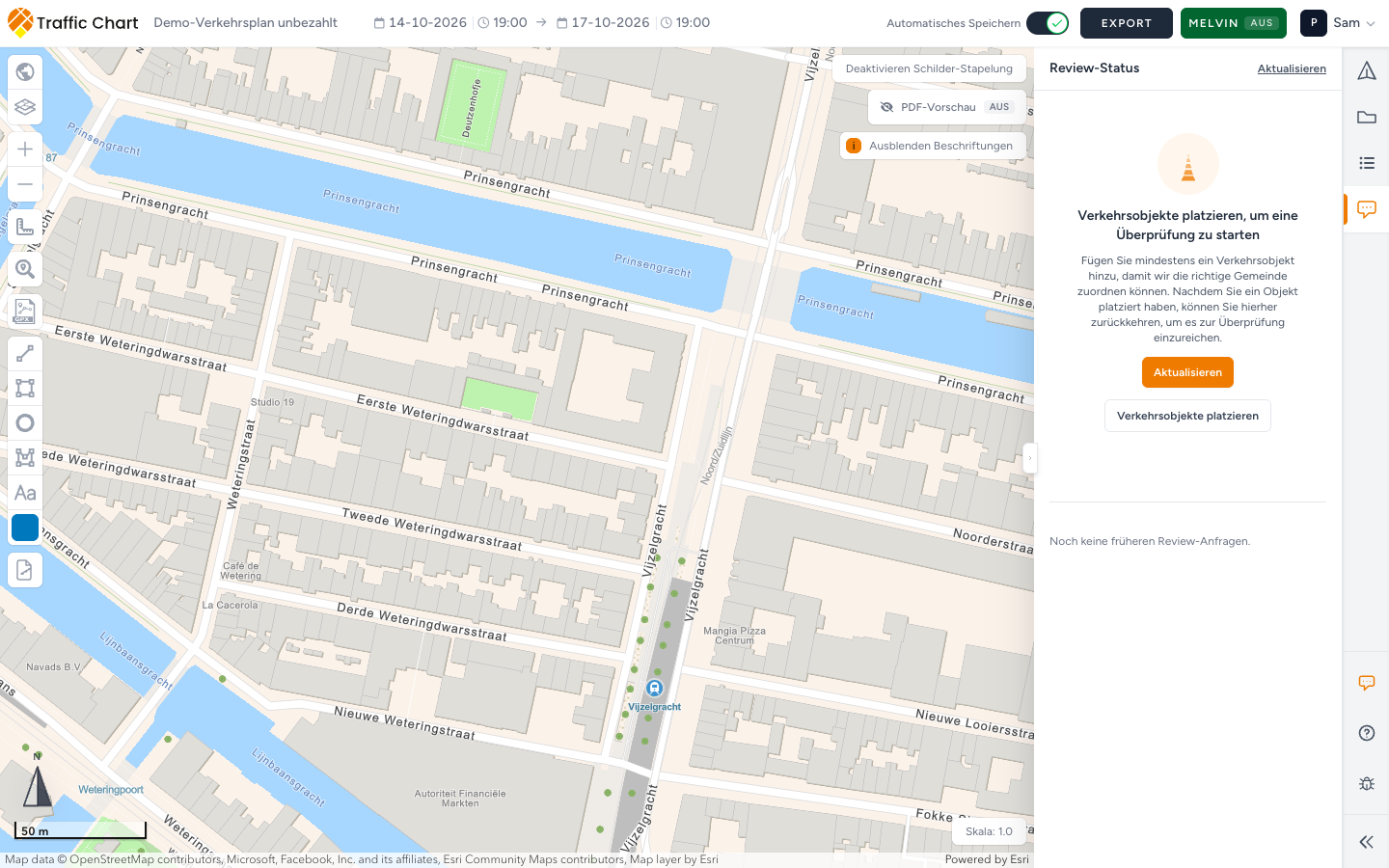Open the Sam user menu dropdown
This screenshot has width=1389, height=868.
(1339, 23)
